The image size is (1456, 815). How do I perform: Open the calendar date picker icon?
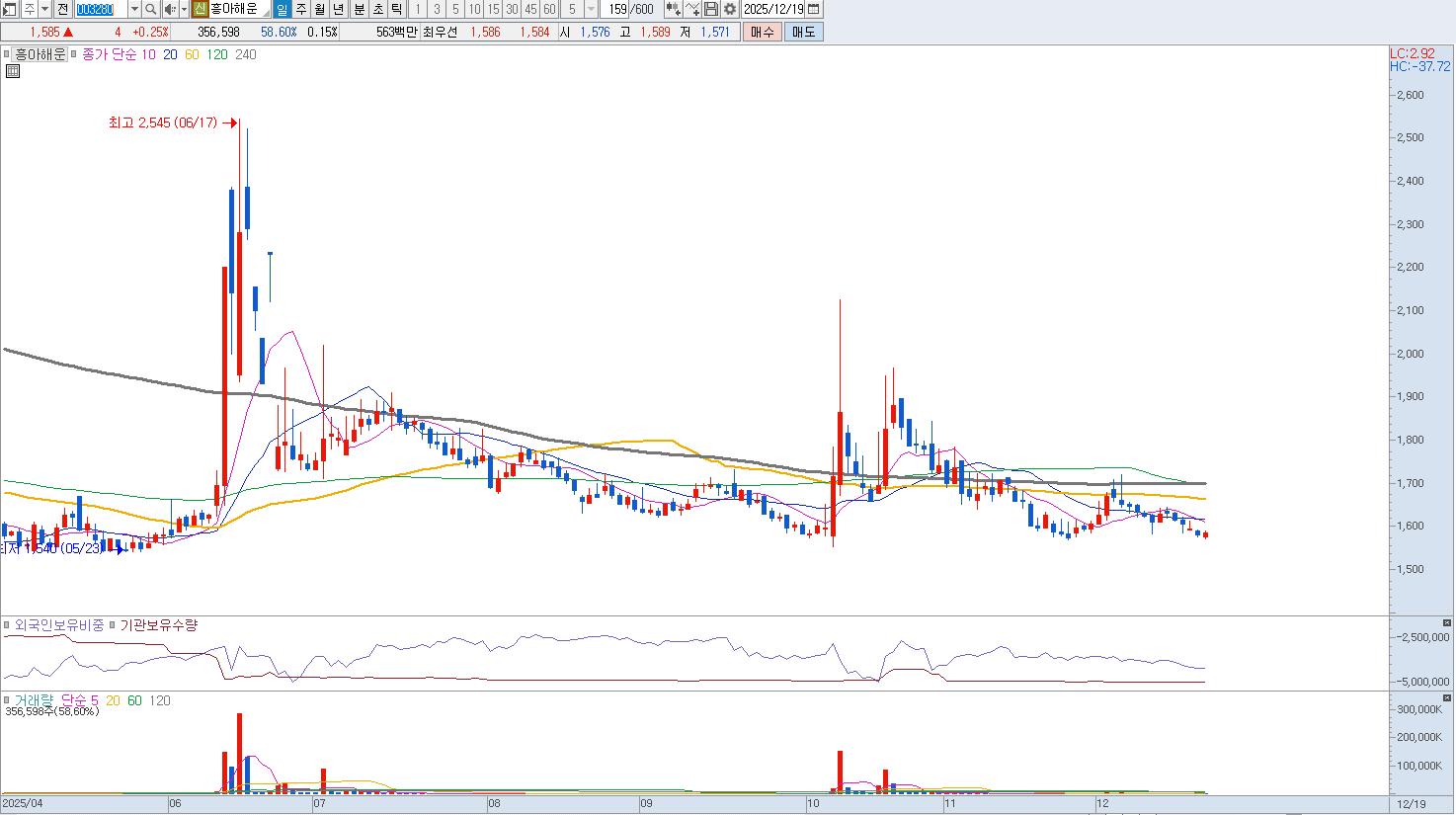point(813,9)
